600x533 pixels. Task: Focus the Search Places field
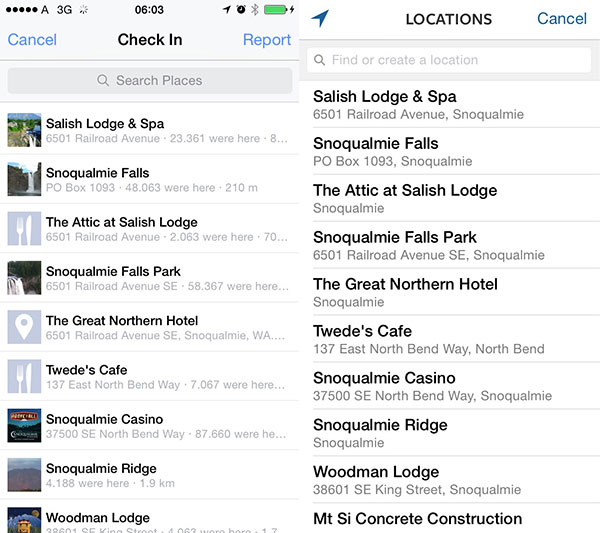click(x=150, y=81)
